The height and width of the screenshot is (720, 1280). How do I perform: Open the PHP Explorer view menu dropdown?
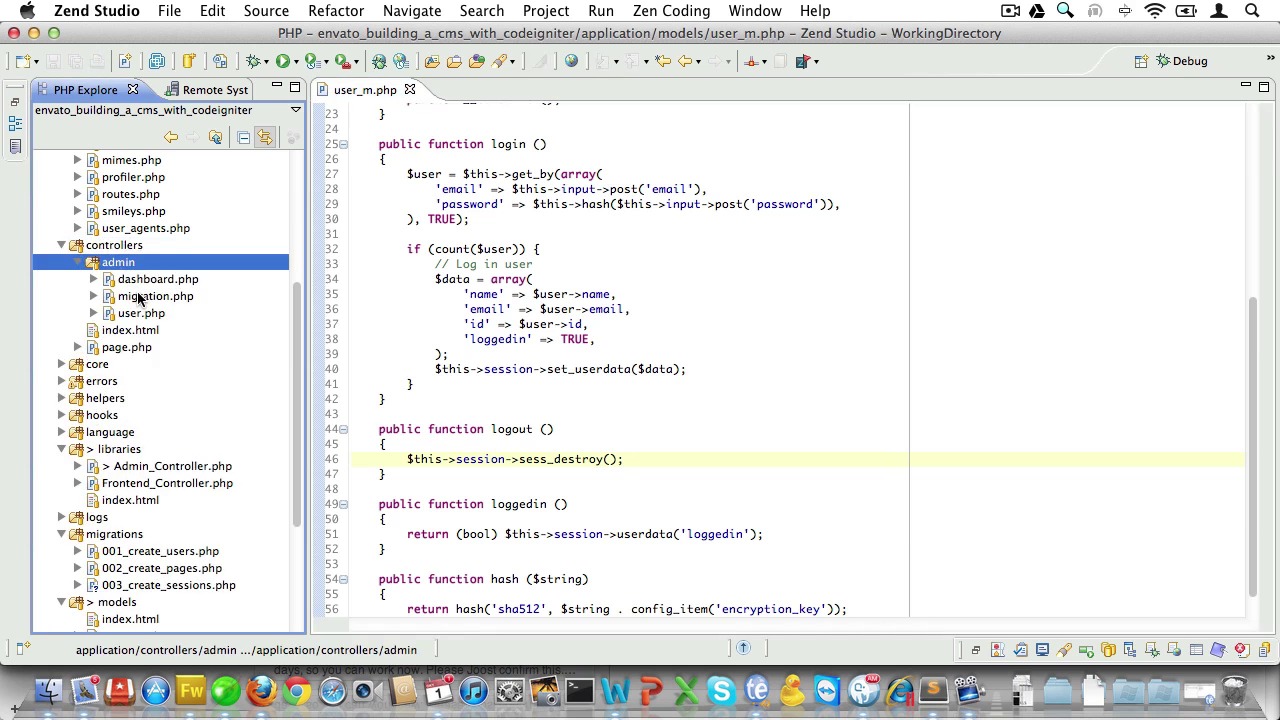(295, 110)
